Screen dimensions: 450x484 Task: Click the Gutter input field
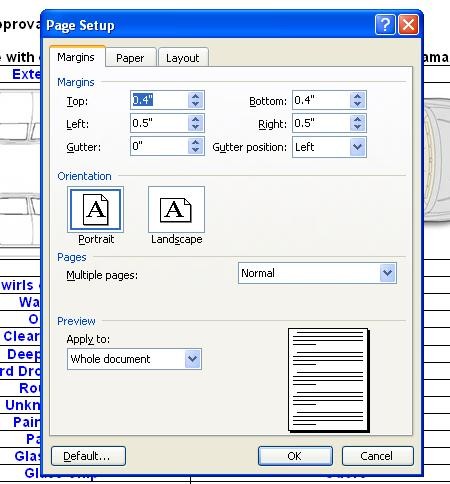pyautogui.click(x=159, y=146)
